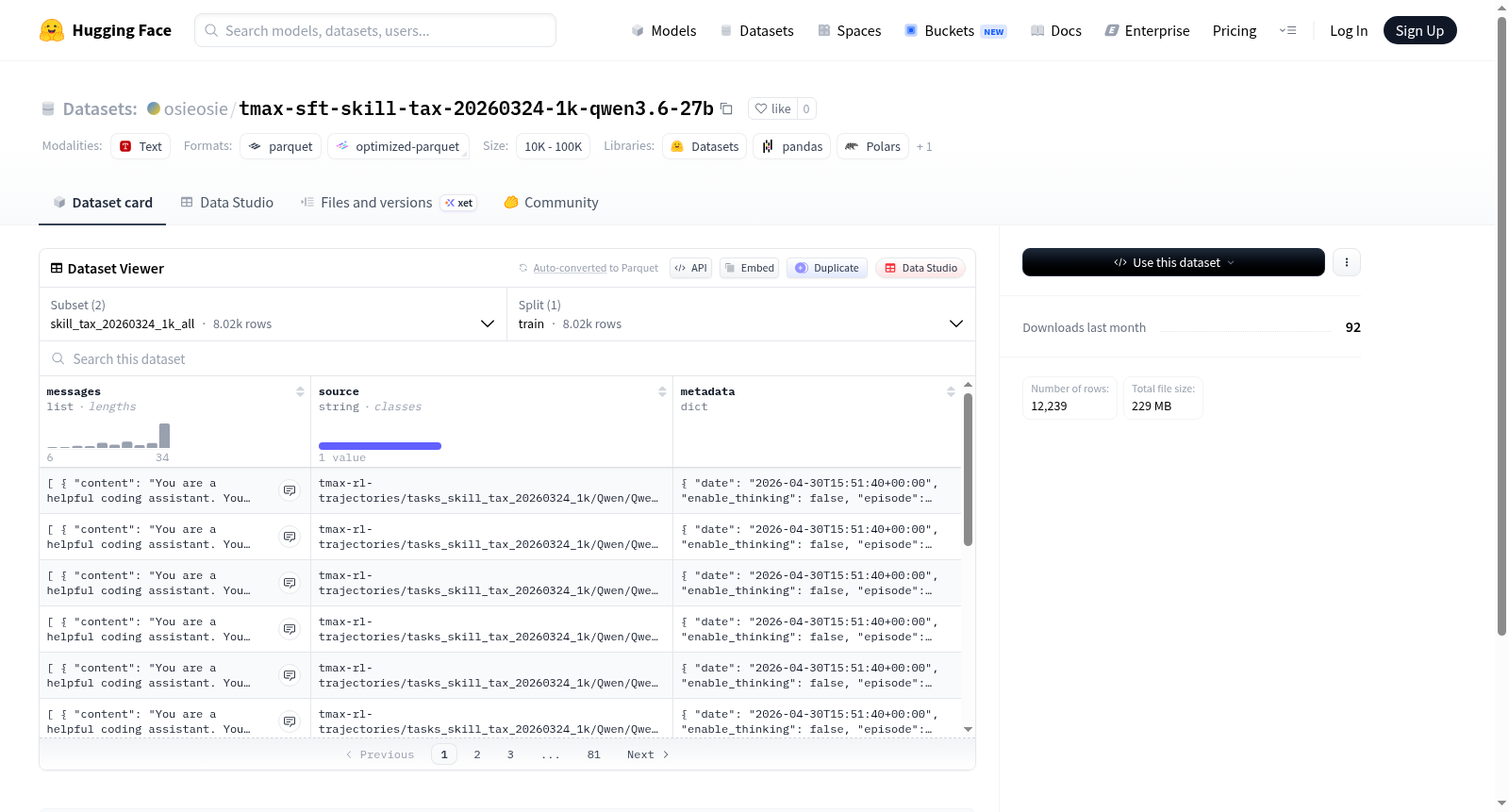Filter by parquet format tag
This screenshot has width=1509, height=812.
(x=281, y=146)
